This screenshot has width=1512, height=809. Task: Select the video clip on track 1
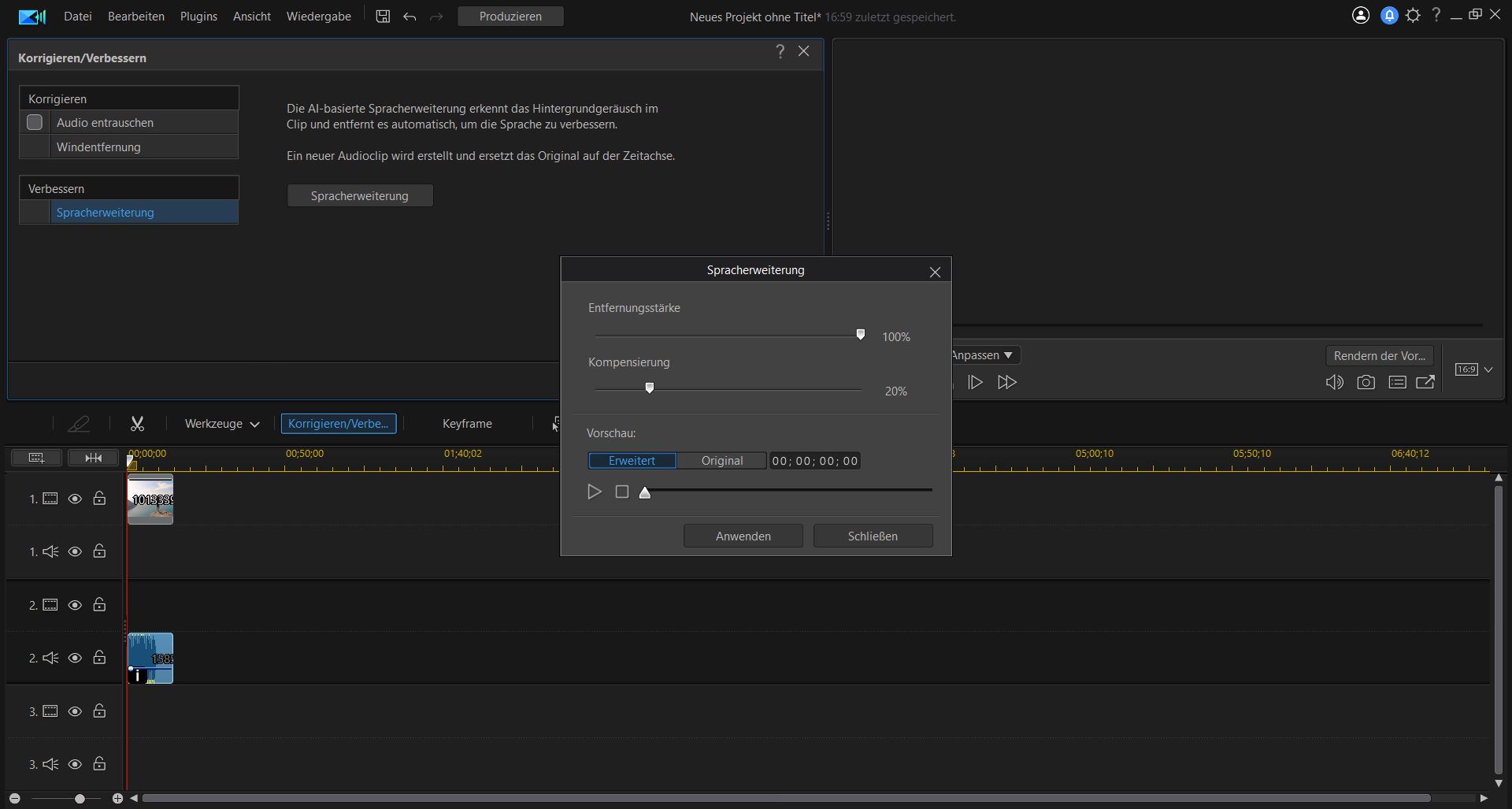150,499
